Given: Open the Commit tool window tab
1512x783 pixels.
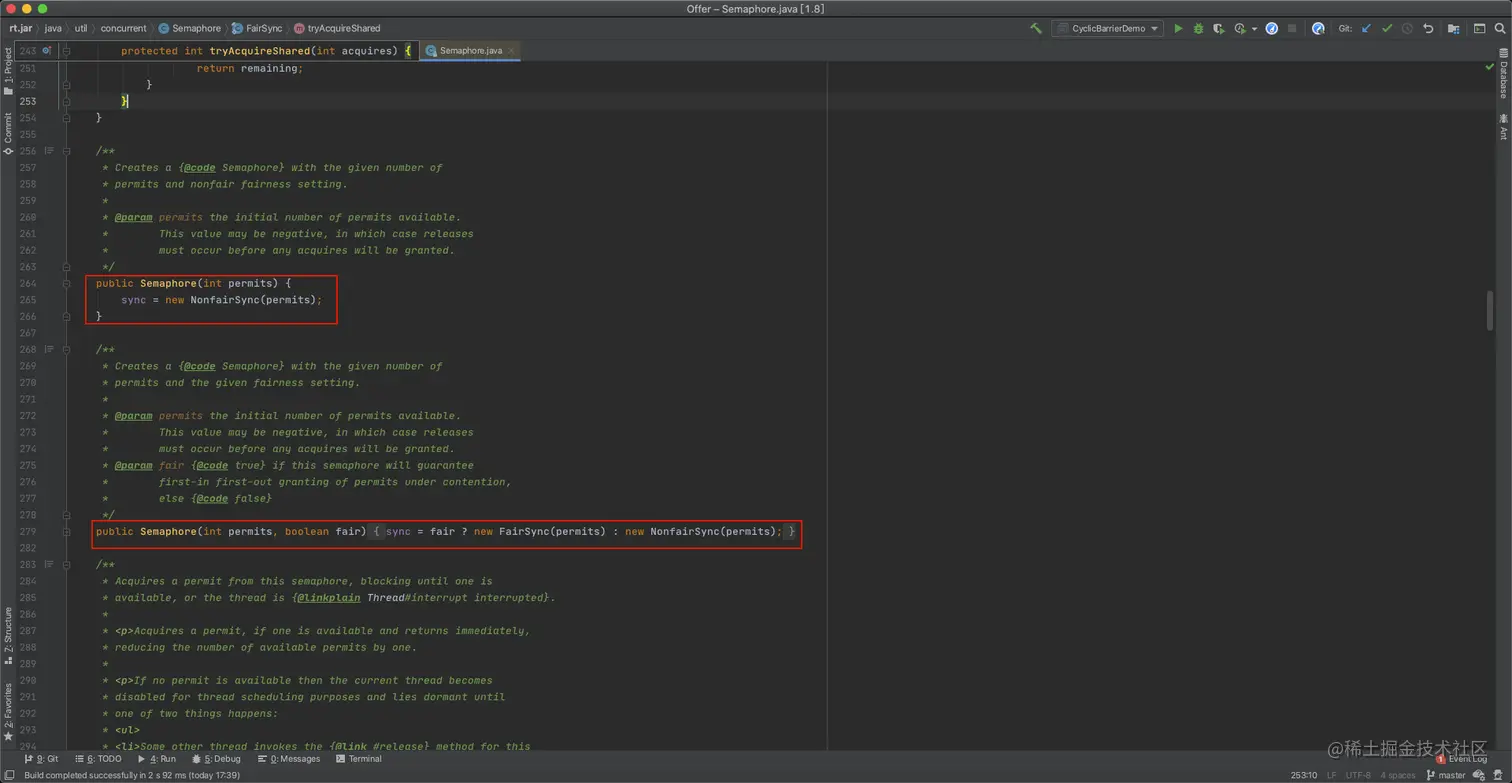Looking at the screenshot, I should (x=8, y=134).
